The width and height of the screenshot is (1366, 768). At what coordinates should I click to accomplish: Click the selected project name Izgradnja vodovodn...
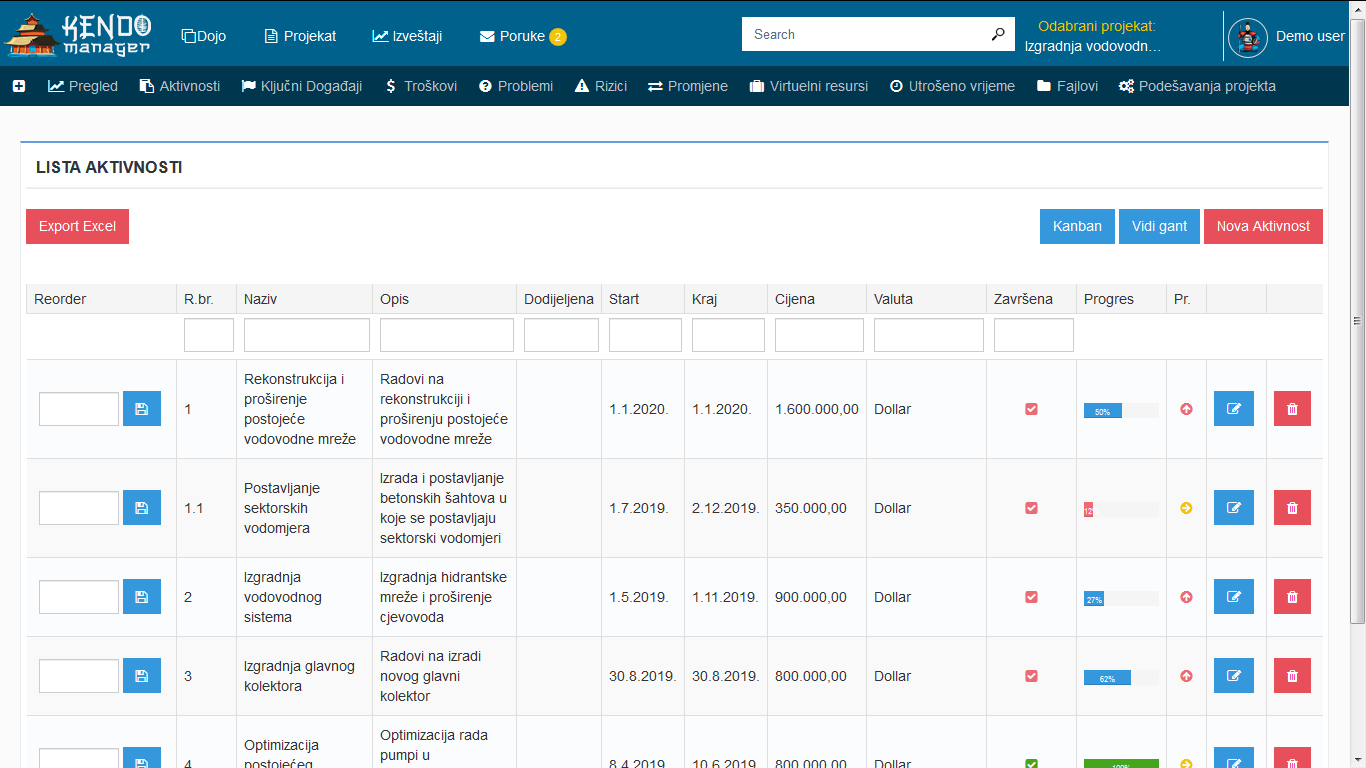coord(1092,46)
